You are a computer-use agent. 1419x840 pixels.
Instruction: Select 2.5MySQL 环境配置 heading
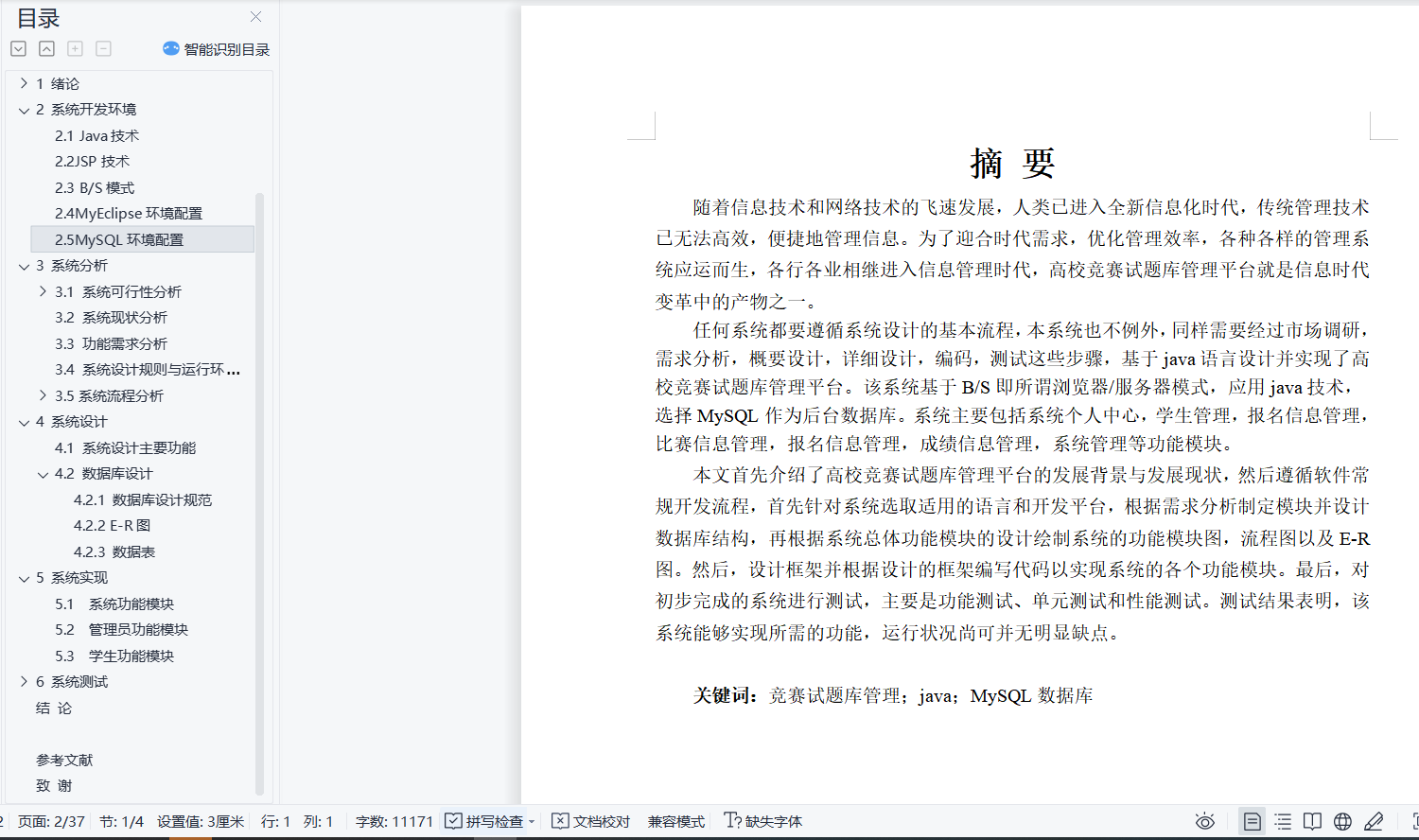(119, 239)
